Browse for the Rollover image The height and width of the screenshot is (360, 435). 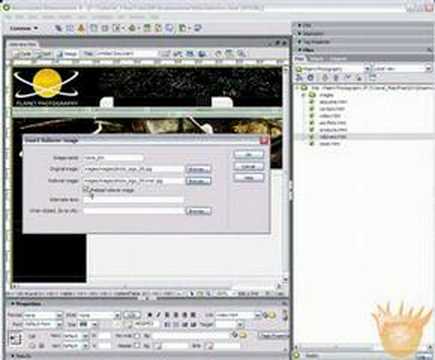point(198,181)
